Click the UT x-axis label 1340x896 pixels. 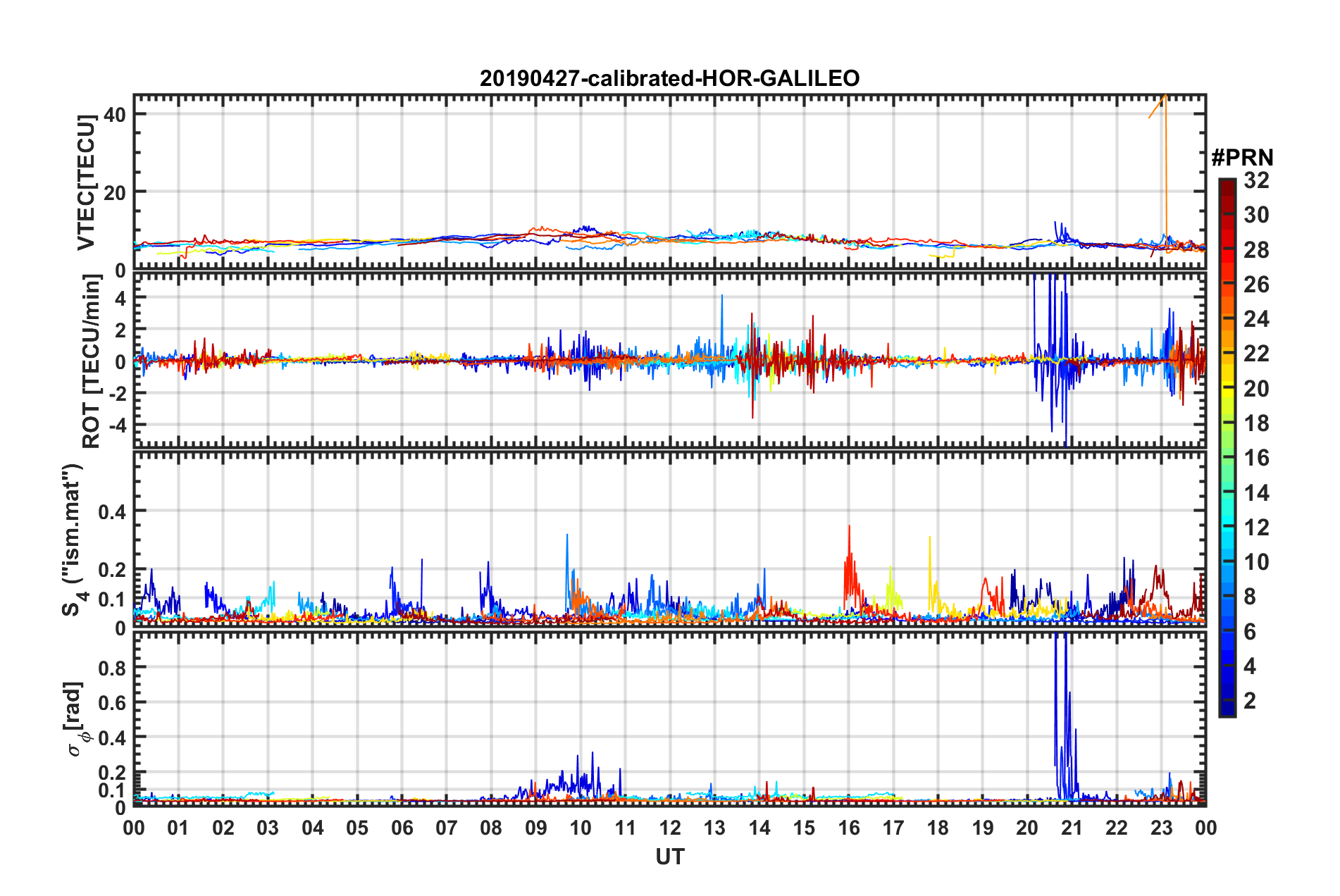click(x=669, y=857)
